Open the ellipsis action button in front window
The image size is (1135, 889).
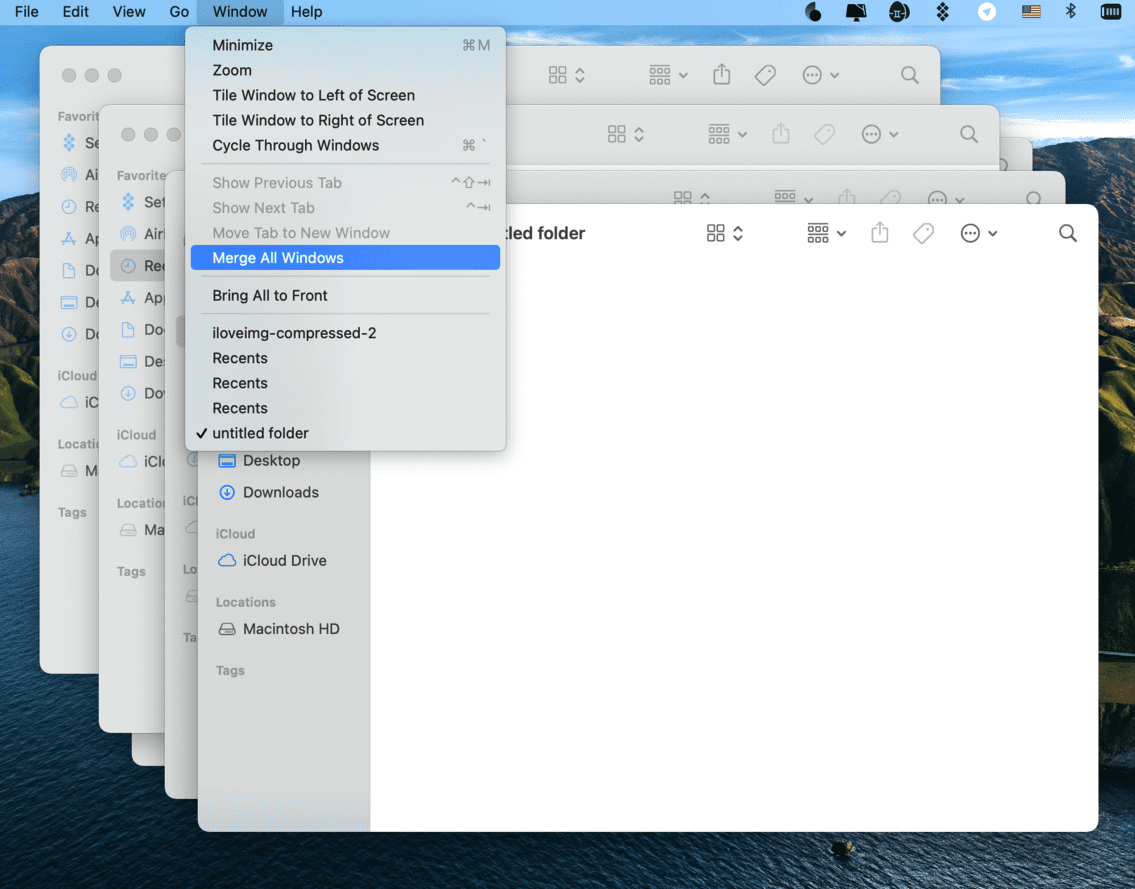(x=970, y=233)
